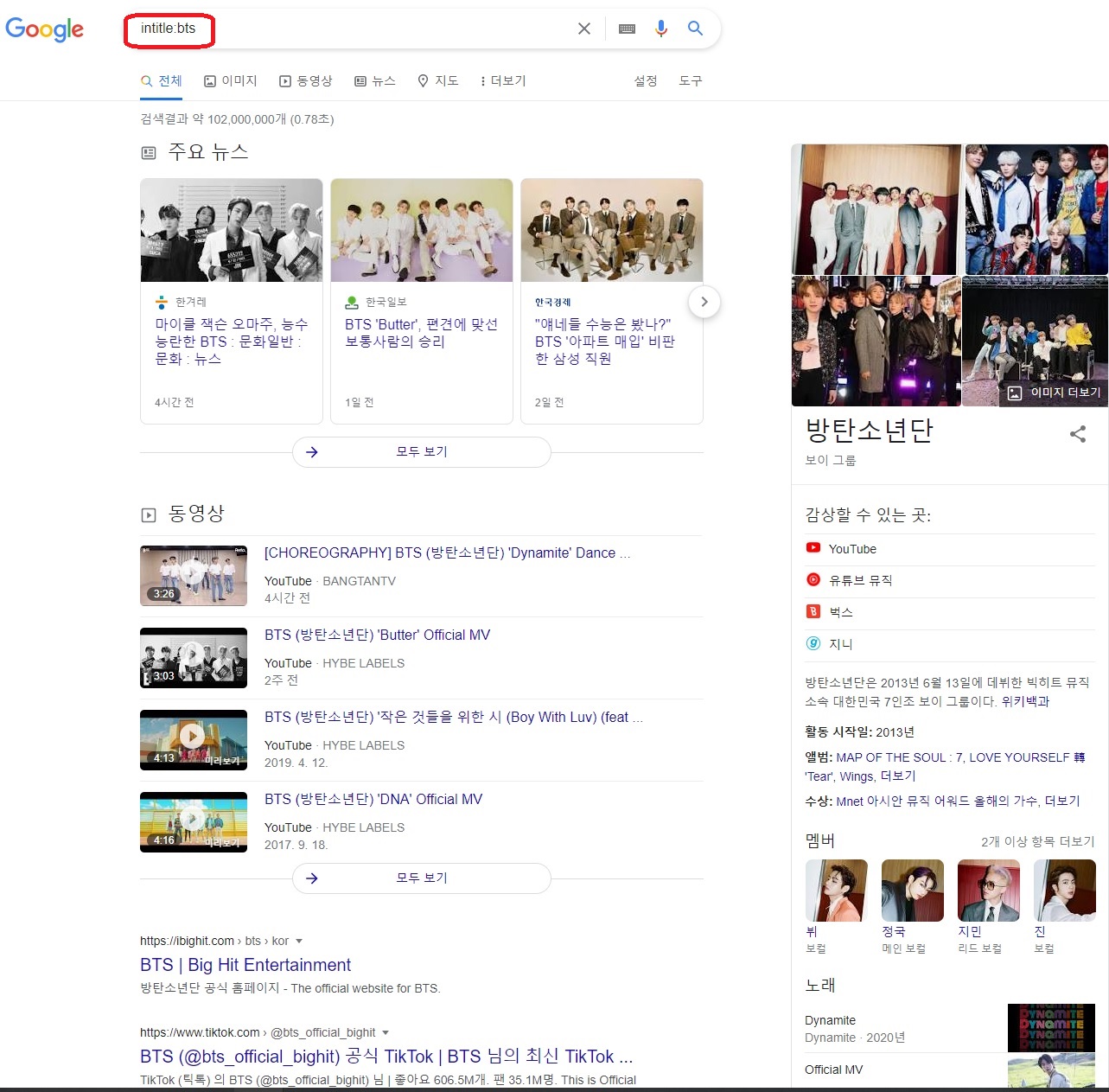The height and width of the screenshot is (1092, 1109).
Task: Click the 유튜브 뮤직 logo icon
Action: click(x=813, y=579)
